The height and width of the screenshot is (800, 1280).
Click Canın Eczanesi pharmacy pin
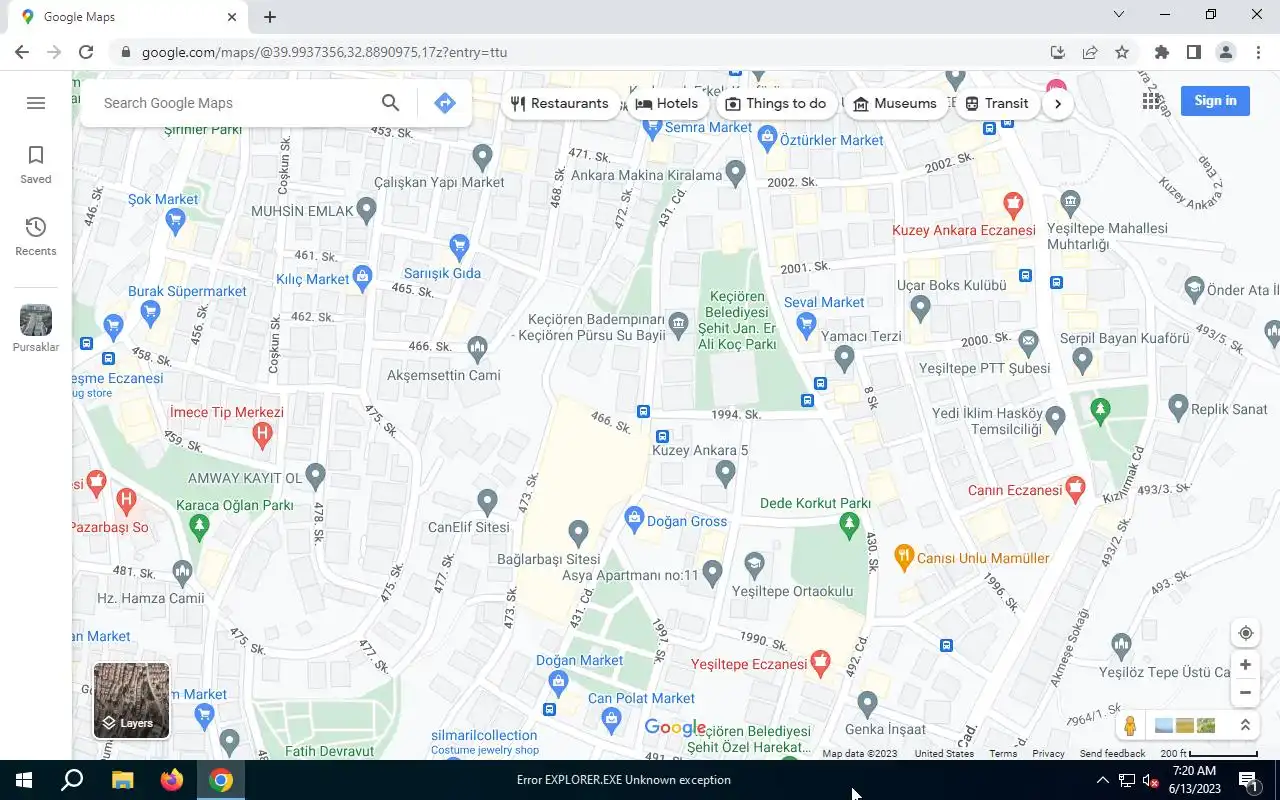click(1075, 488)
